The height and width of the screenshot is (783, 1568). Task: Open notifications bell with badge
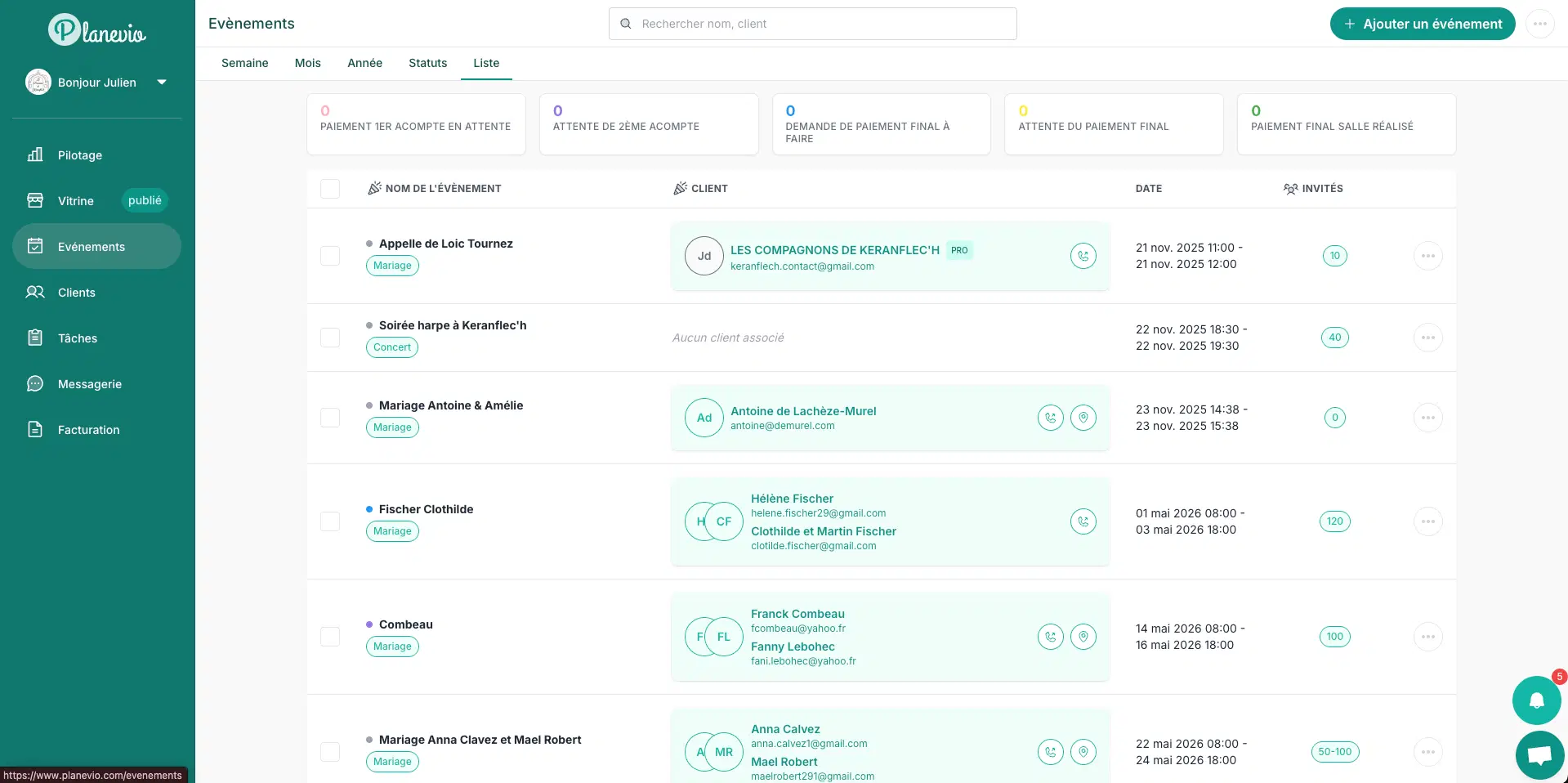pos(1537,700)
